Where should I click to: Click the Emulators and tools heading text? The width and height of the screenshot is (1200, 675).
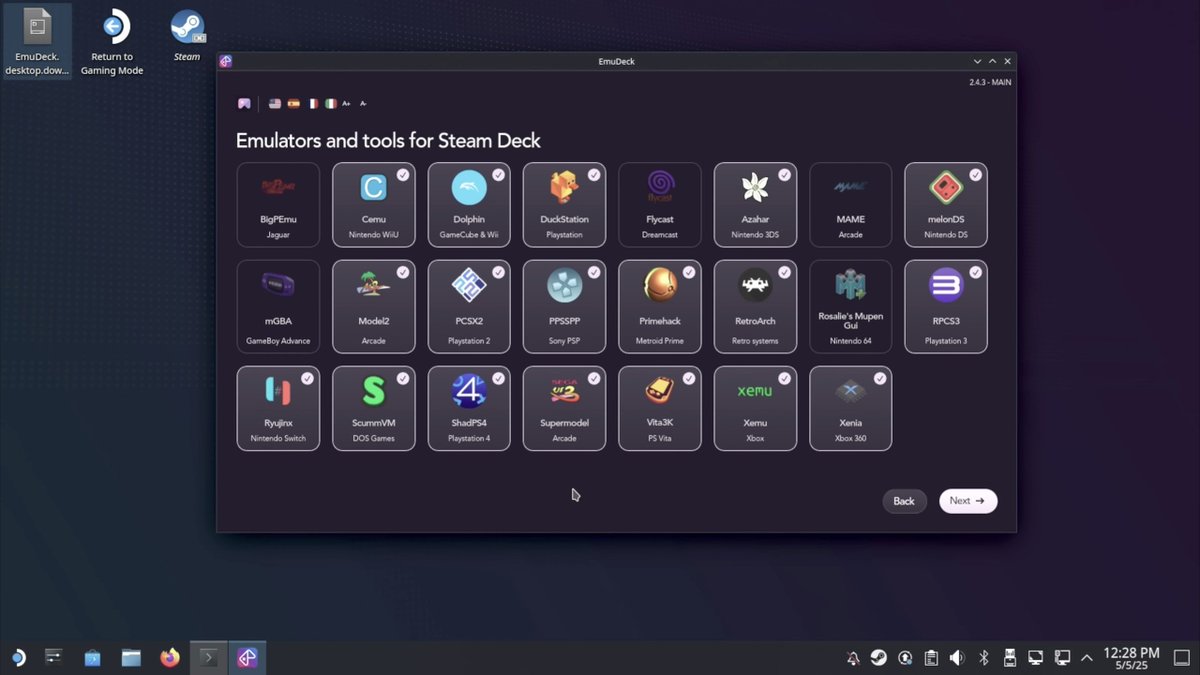[388, 140]
